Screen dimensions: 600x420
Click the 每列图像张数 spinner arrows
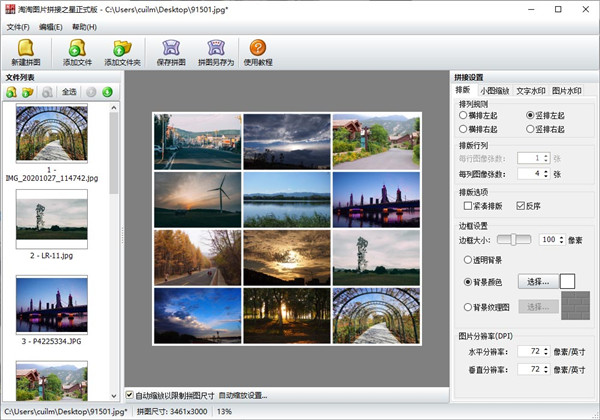[546, 174]
